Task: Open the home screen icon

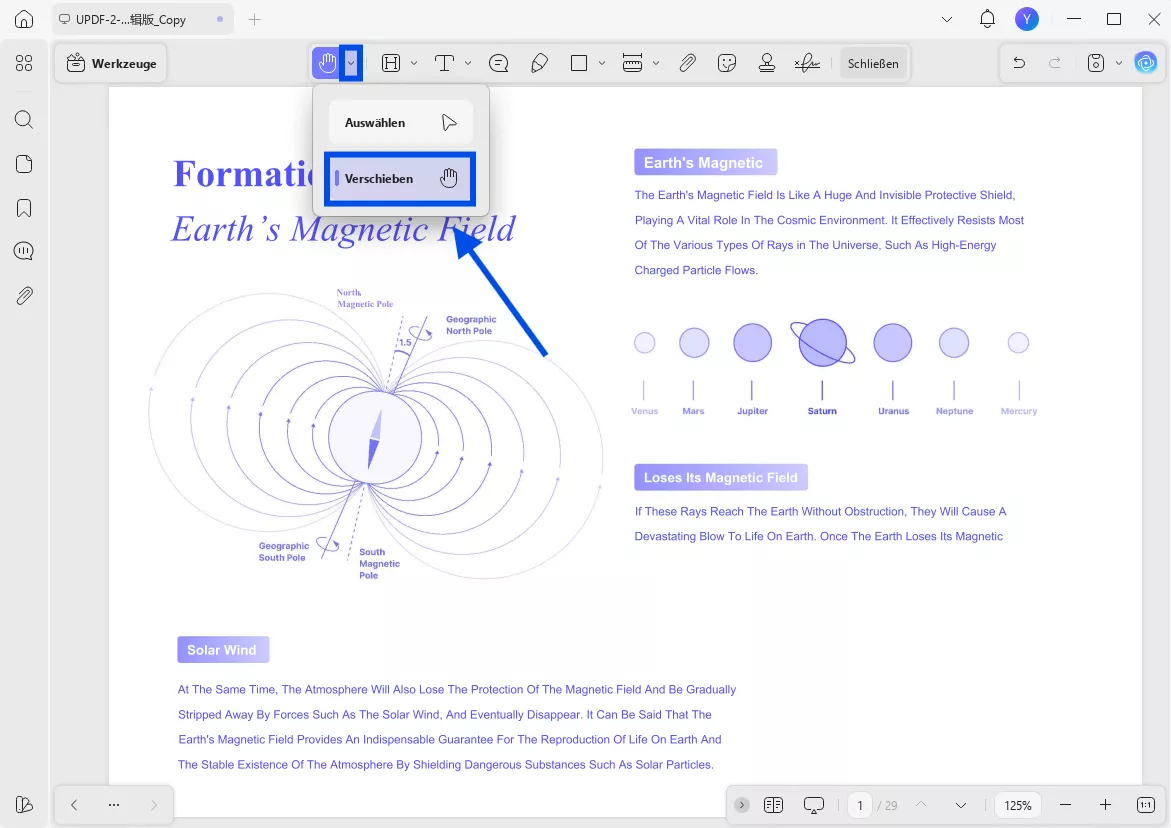Action: (x=24, y=19)
